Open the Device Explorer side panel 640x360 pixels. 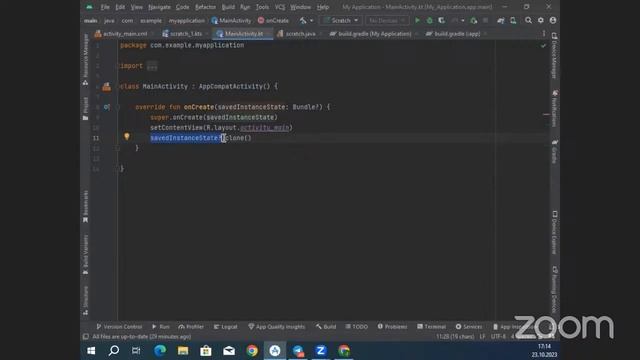554,233
